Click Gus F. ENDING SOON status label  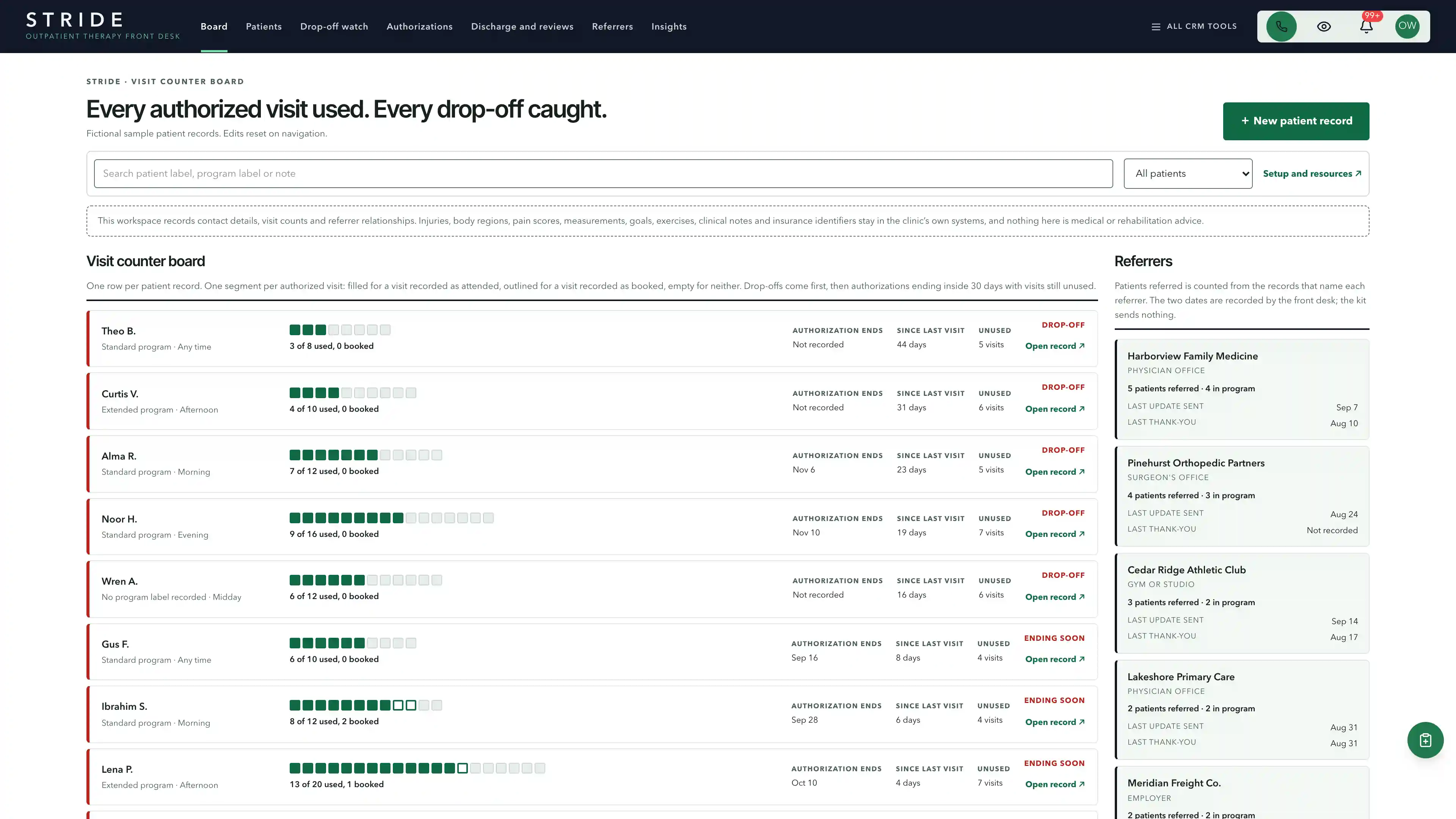click(1054, 638)
